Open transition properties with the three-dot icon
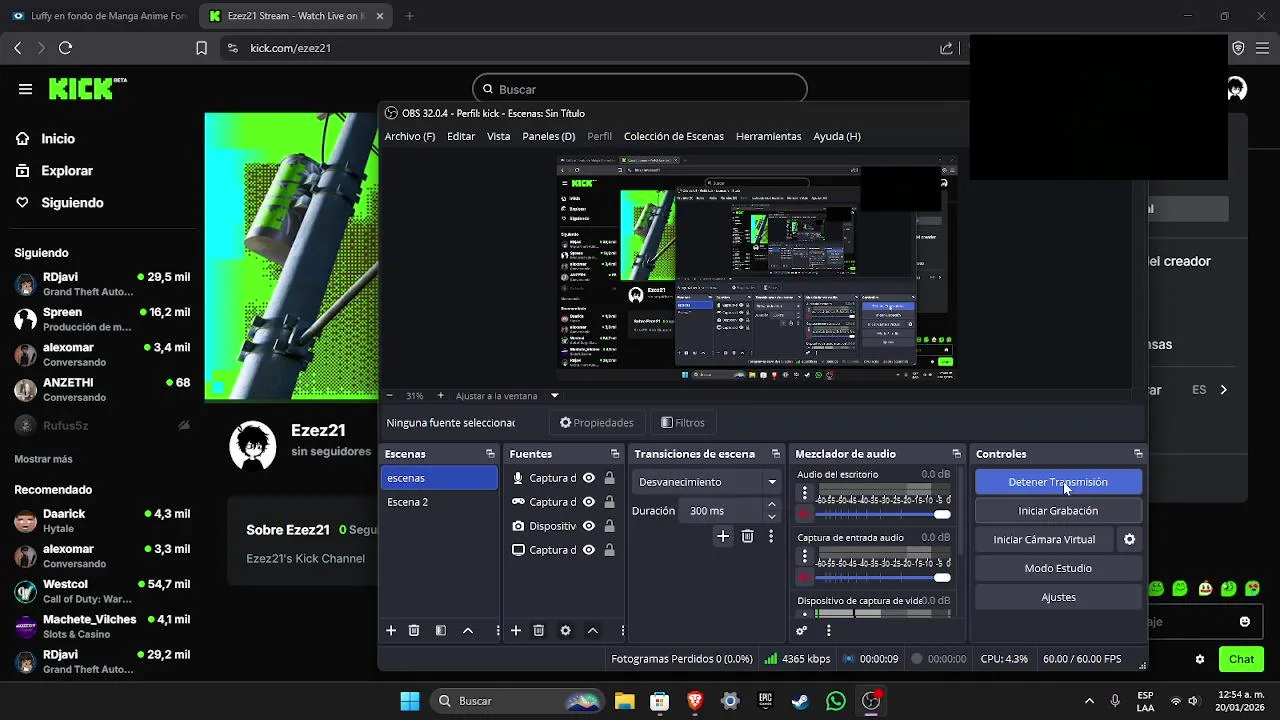This screenshot has height=720, width=1280. [771, 537]
